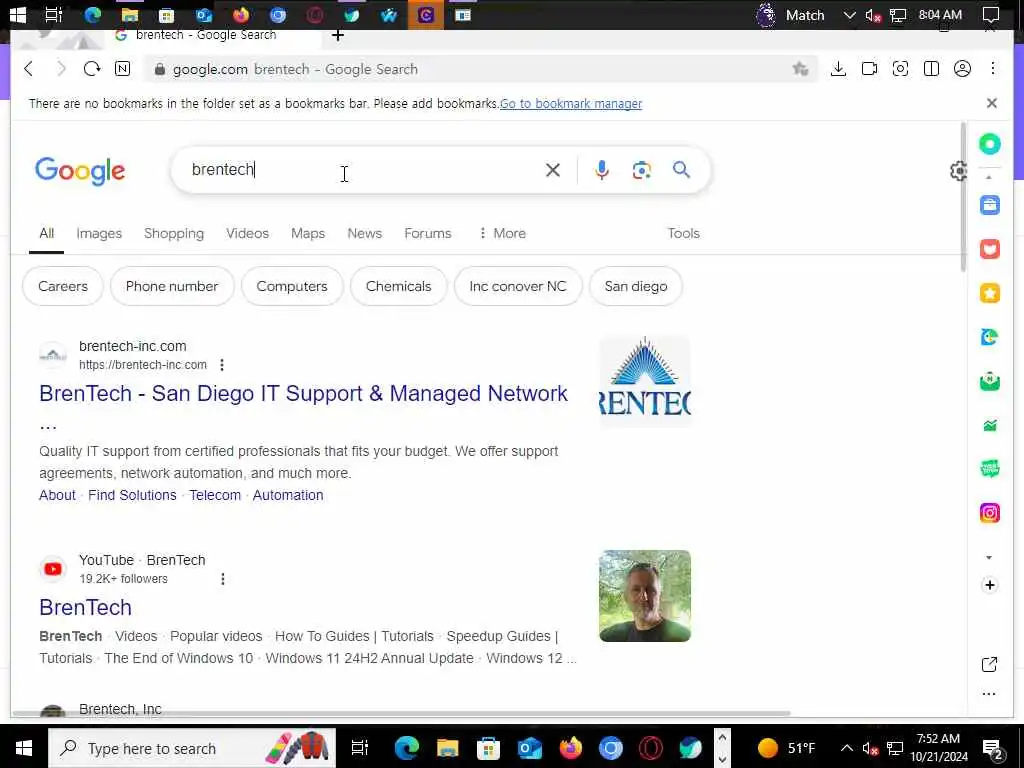Clear the brentech search text
The image size is (1024, 768).
click(552, 170)
